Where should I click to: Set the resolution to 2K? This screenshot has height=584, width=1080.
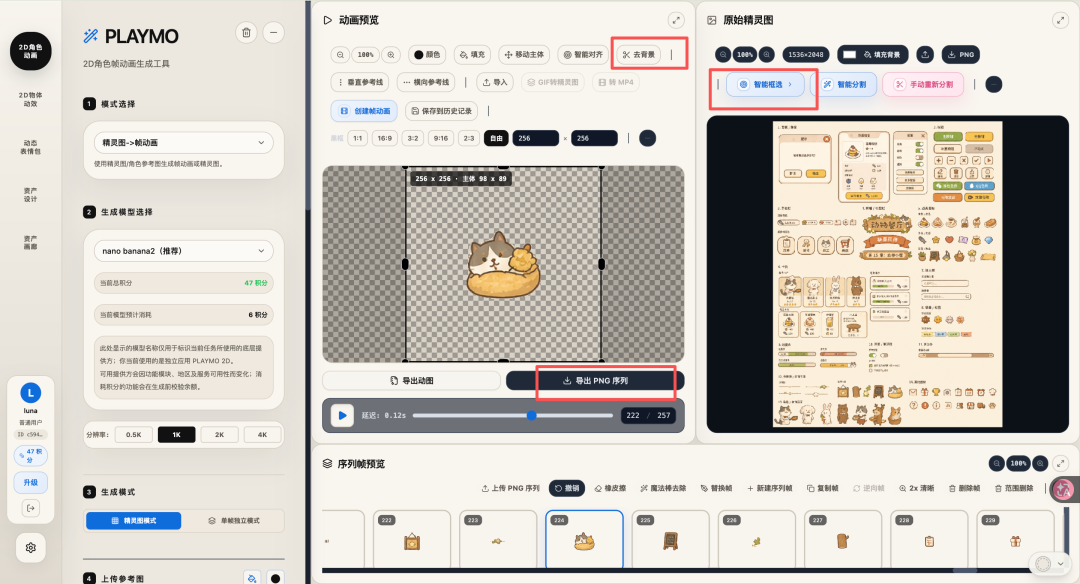[219, 435]
